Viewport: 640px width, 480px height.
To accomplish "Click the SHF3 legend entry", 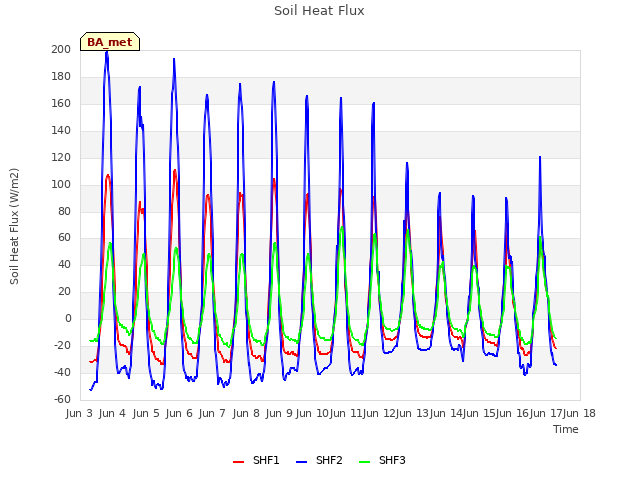I will tap(382, 460).
